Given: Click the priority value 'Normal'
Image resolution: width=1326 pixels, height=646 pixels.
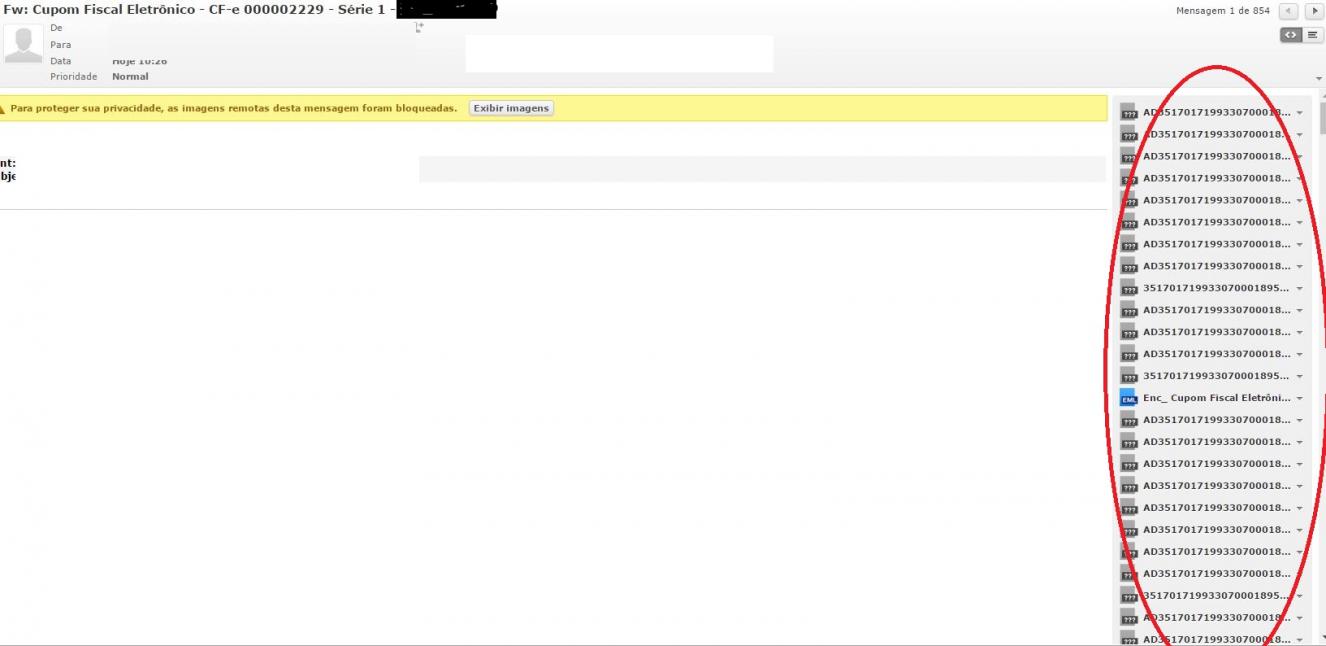Looking at the screenshot, I should coord(130,77).
